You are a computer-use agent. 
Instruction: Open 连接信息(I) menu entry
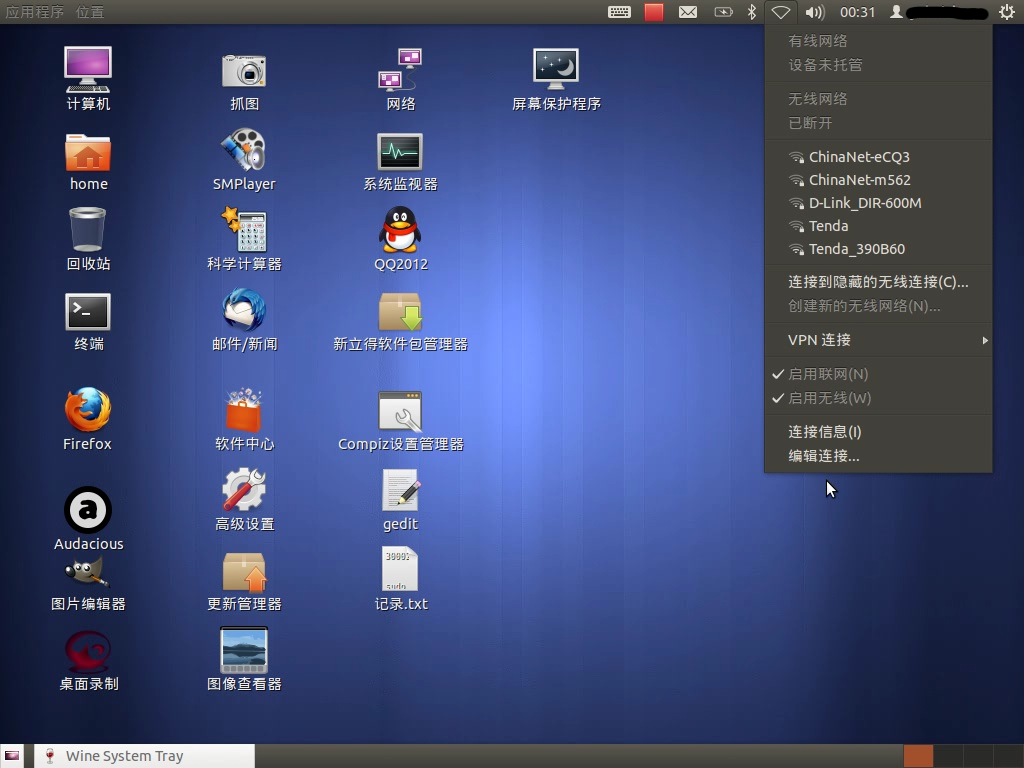coord(878,432)
